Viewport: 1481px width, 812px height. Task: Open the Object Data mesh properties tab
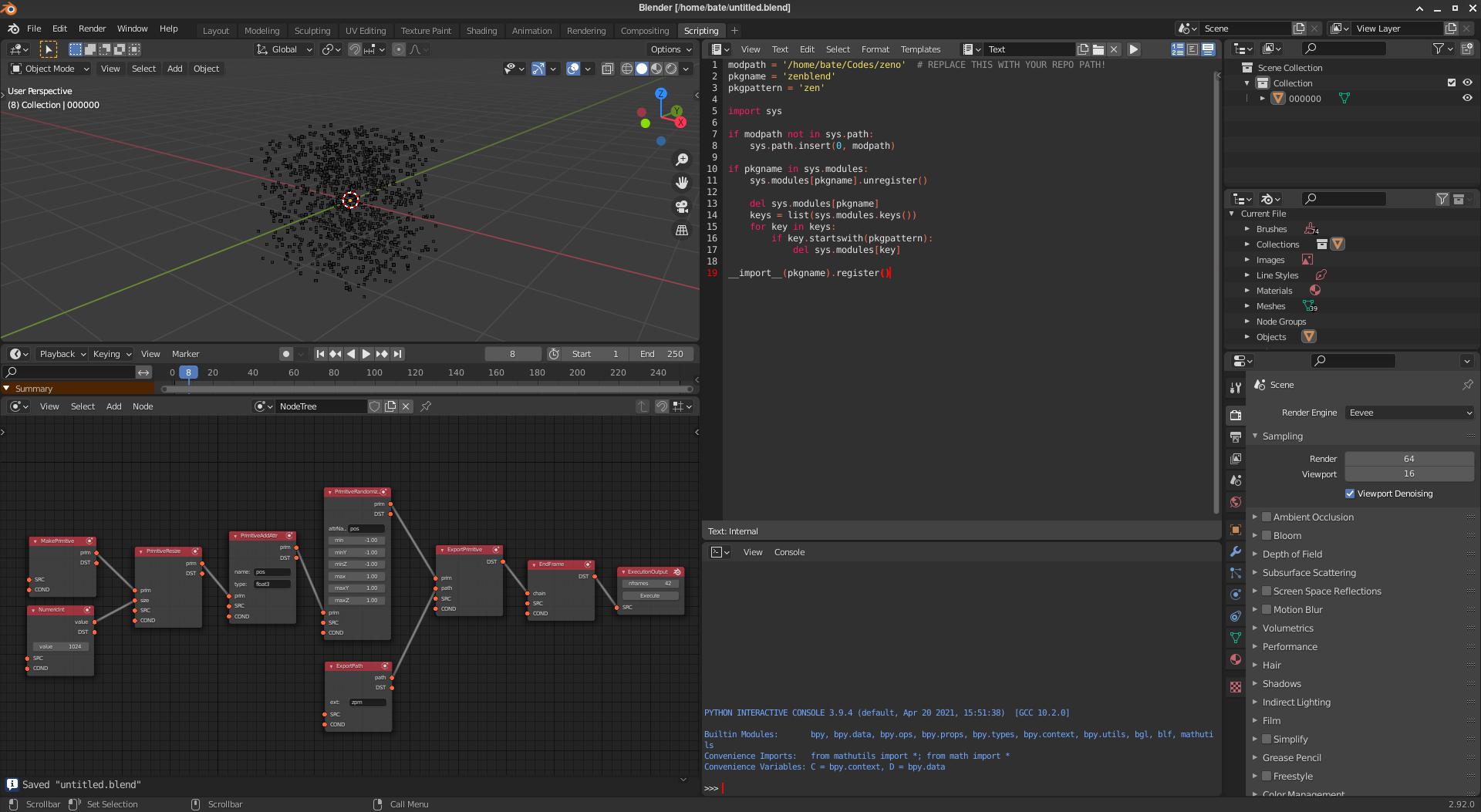pyautogui.click(x=1236, y=638)
